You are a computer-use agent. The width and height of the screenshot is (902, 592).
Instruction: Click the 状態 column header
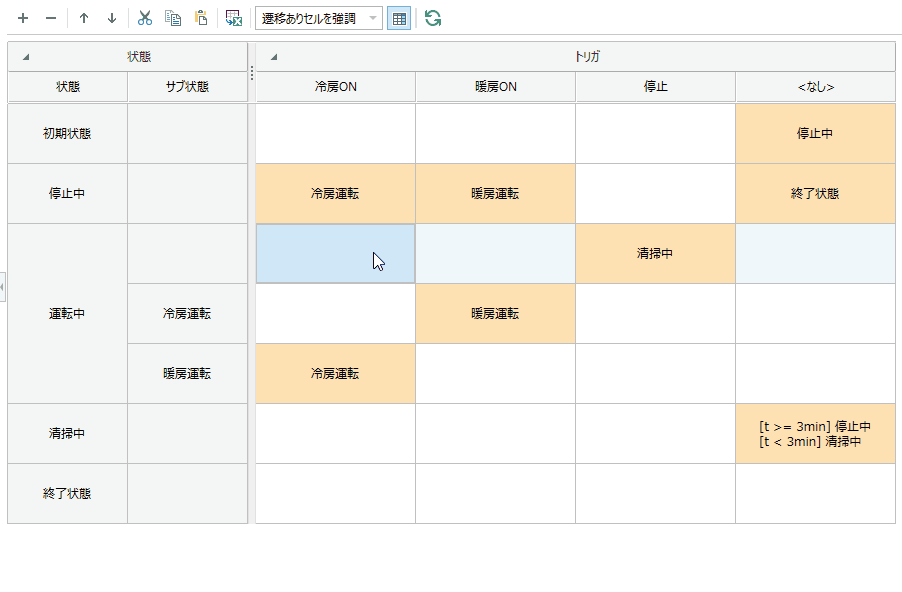(68, 87)
